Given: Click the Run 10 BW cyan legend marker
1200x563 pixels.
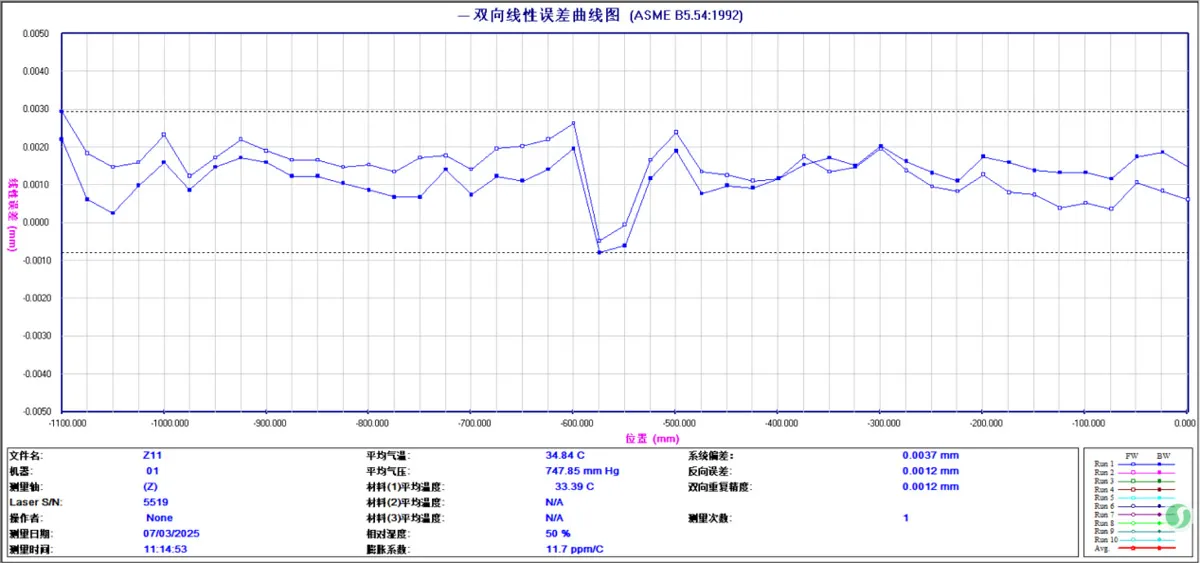Looking at the screenshot, I should 1159,540.
